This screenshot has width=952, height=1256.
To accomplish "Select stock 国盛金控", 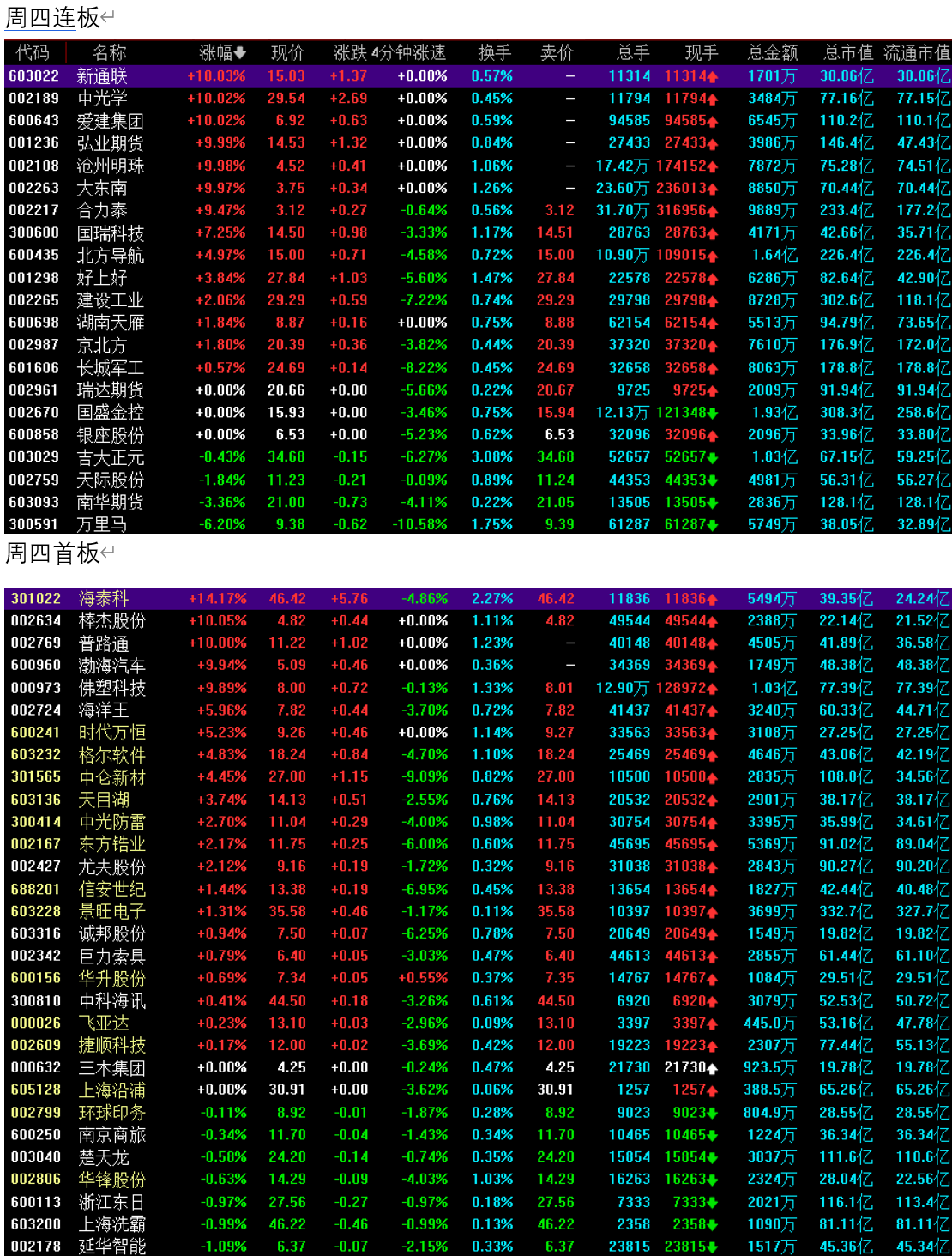I will pyautogui.click(x=110, y=413).
